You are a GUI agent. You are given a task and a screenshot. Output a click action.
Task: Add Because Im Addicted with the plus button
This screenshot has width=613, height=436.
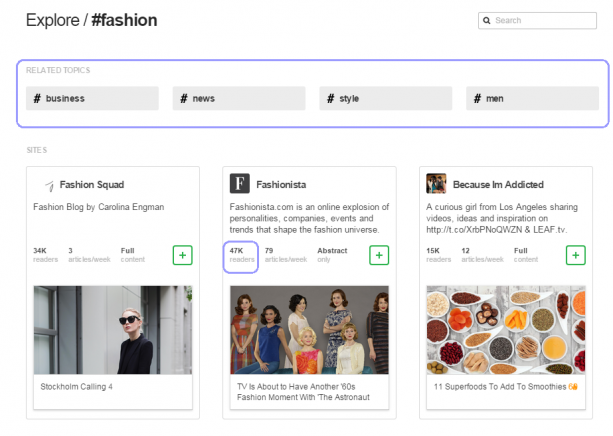[x=575, y=255]
